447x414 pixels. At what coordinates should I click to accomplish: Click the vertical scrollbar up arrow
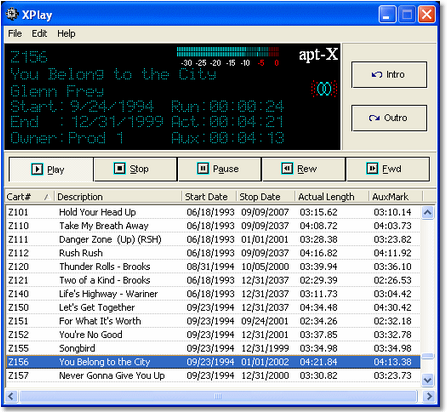pos(428,213)
